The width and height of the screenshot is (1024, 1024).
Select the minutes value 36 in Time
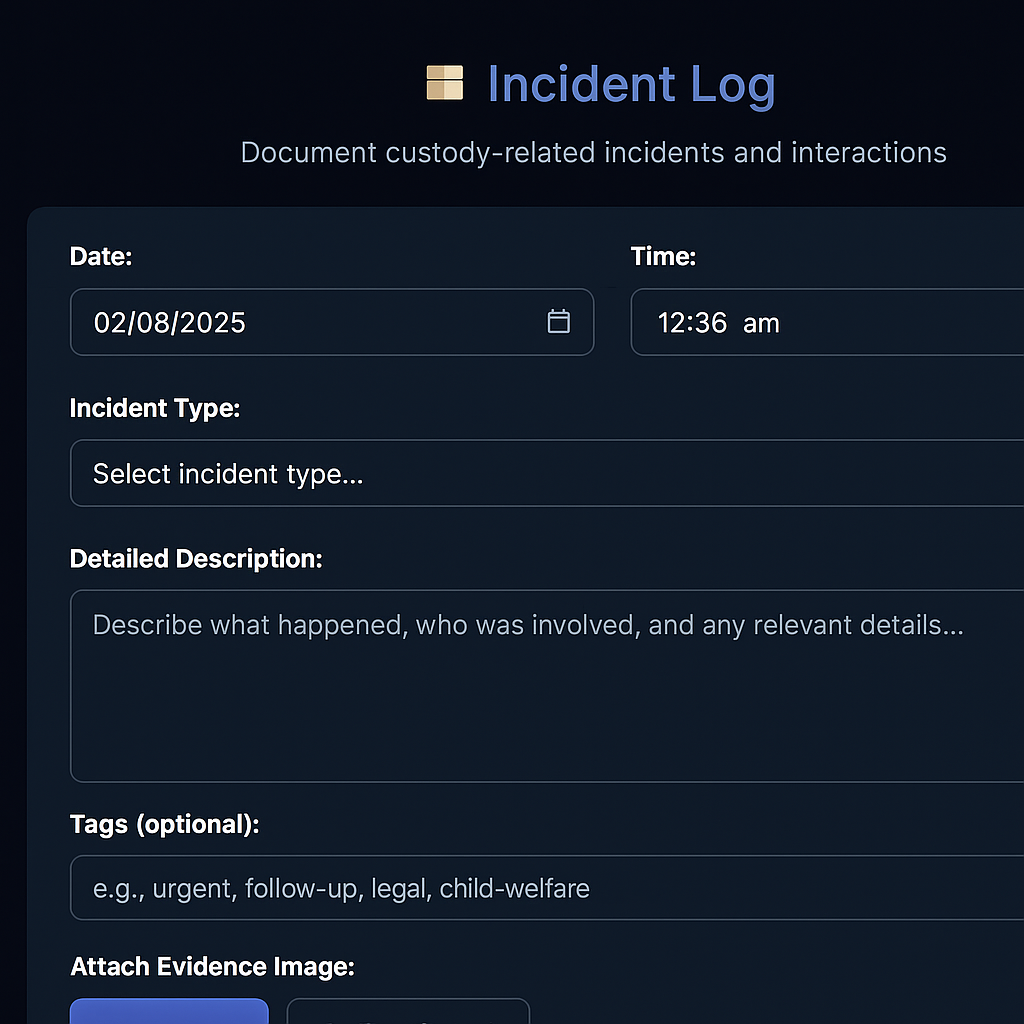point(712,323)
